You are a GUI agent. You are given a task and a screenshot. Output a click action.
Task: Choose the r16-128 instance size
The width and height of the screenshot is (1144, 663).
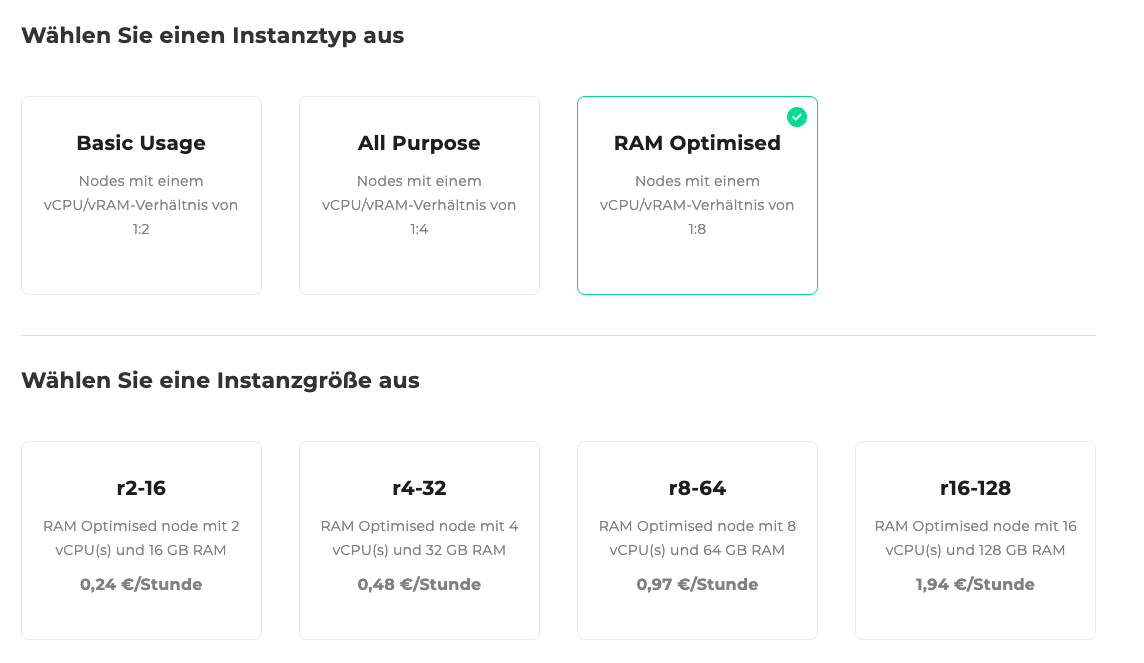coord(975,540)
